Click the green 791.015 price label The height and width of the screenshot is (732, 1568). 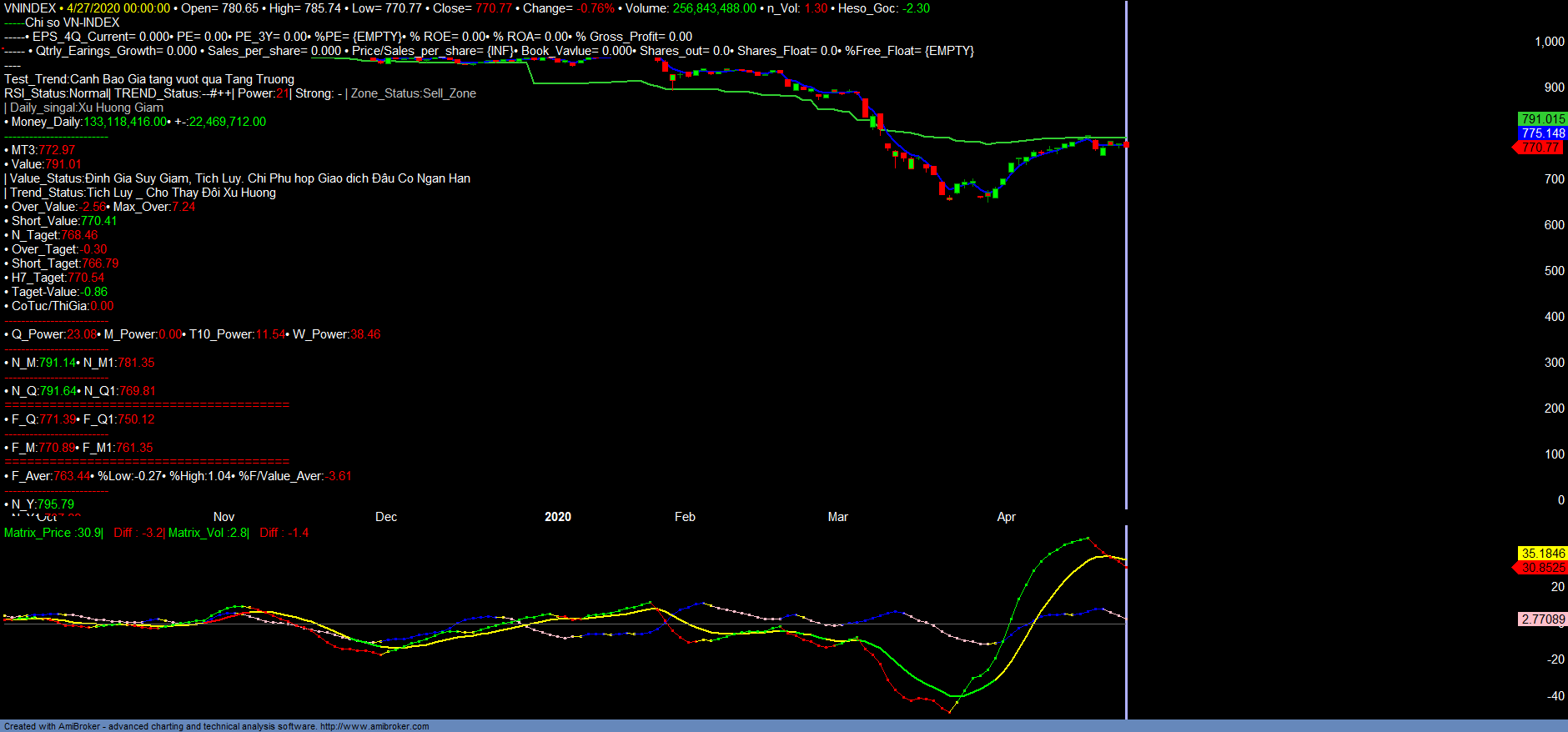coord(1542,119)
